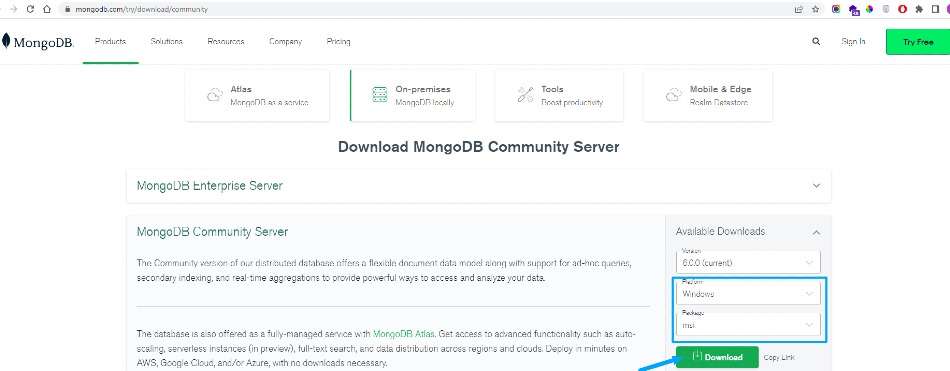Click the padlock site info icon
The width and height of the screenshot is (950, 371).
(67, 10)
